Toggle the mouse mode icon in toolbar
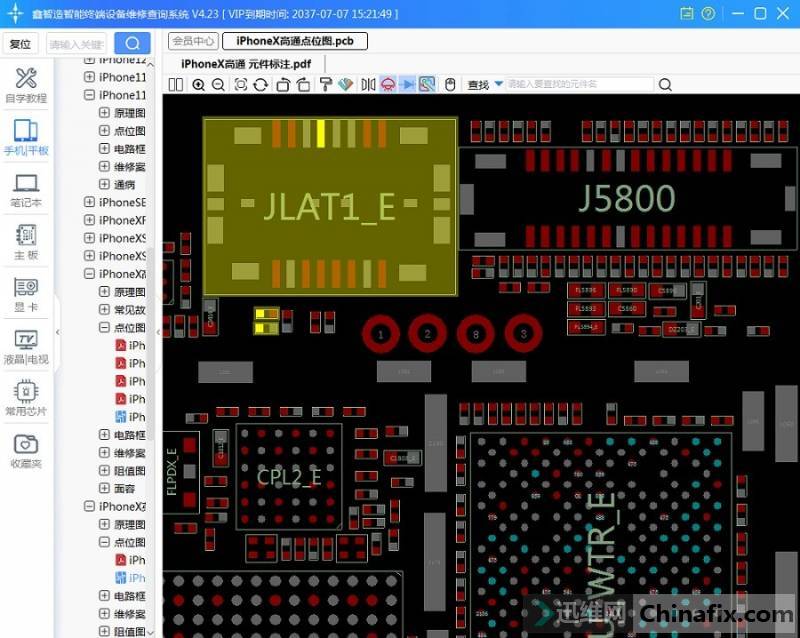The image size is (800, 638). pos(450,85)
